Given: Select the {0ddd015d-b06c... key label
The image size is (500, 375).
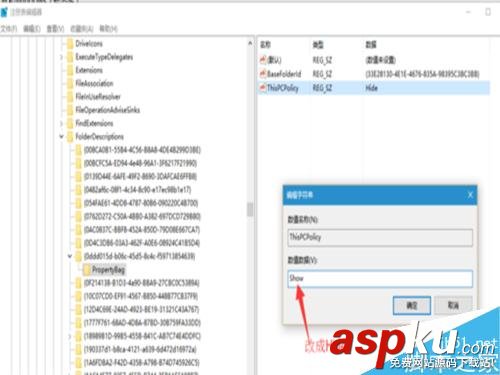Looking at the screenshot, I should tap(140, 256).
